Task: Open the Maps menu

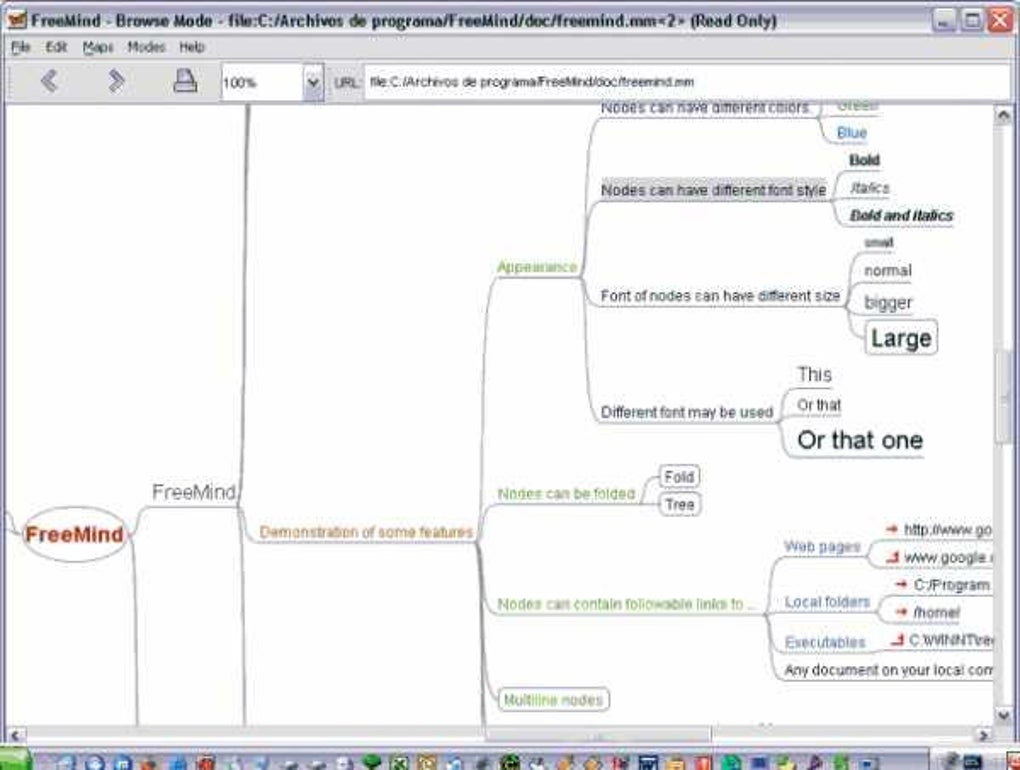Action: [98, 47]
